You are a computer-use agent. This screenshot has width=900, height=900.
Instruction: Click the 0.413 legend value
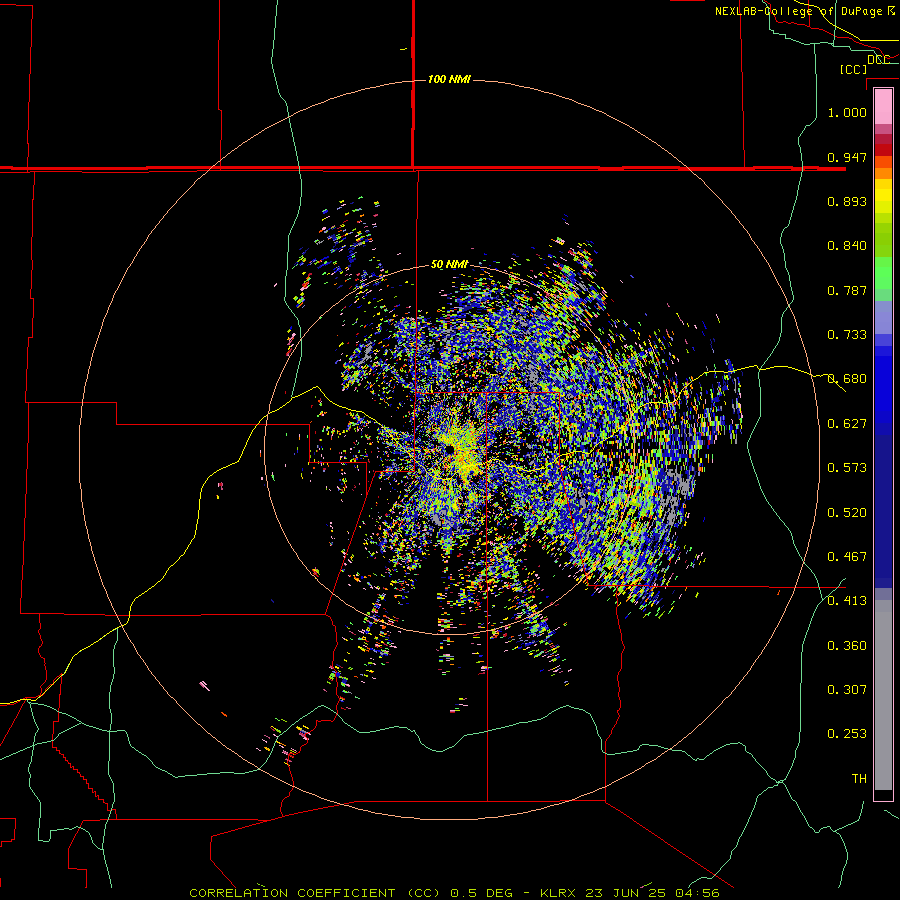(x=847, y=600)
